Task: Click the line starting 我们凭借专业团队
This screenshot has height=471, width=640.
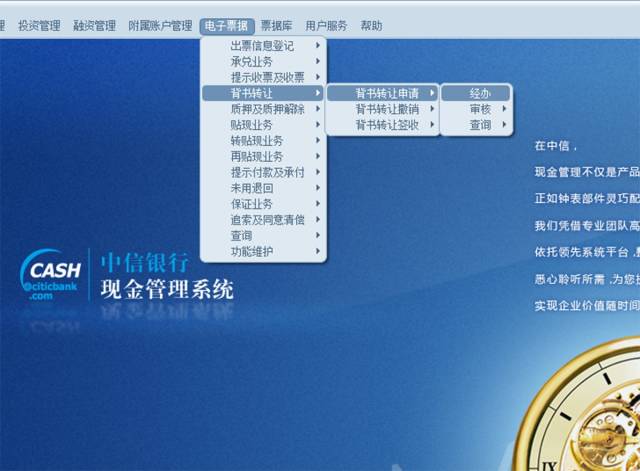Action: tap(587, 225)
